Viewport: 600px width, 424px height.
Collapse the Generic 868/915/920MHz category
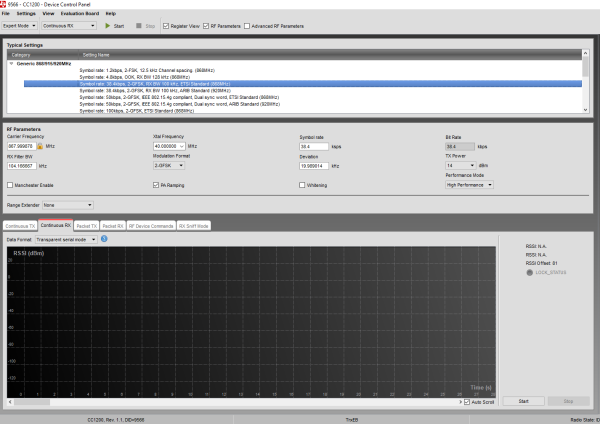click(11, 64)
